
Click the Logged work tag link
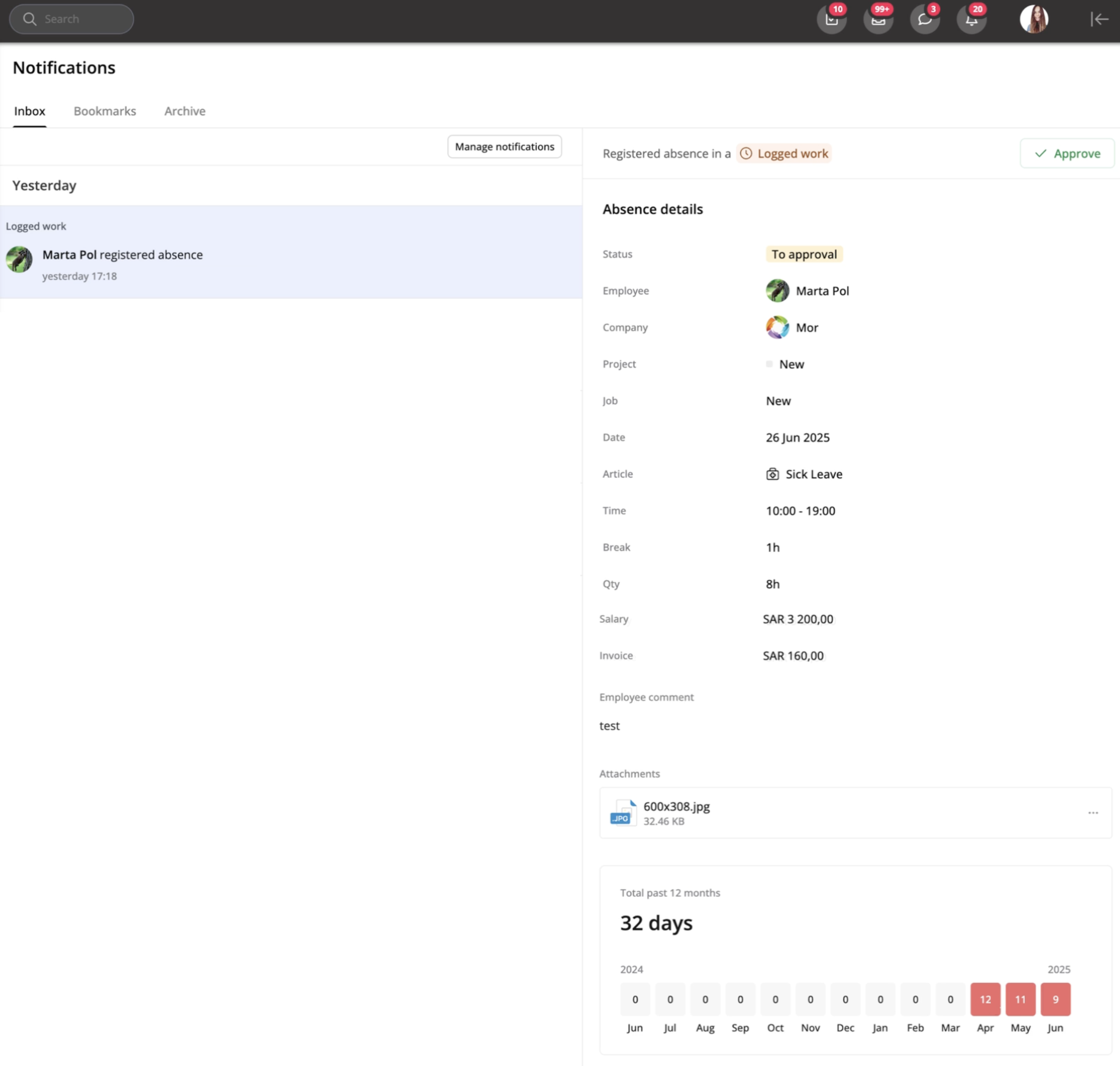point(784,153)
